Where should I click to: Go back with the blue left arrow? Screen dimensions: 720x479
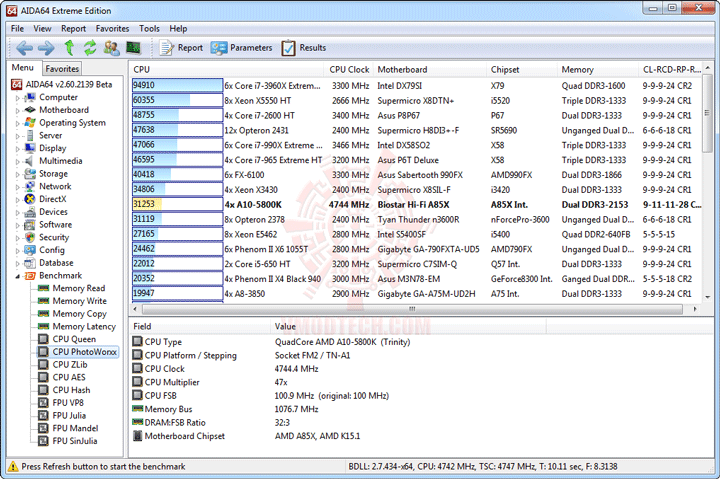24,48
